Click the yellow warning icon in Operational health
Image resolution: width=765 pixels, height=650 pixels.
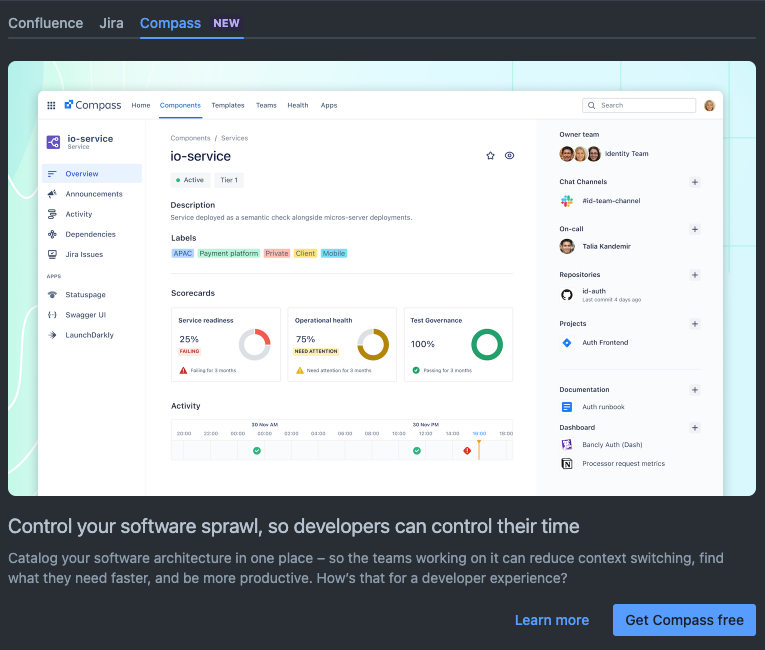tap(300, 370)
